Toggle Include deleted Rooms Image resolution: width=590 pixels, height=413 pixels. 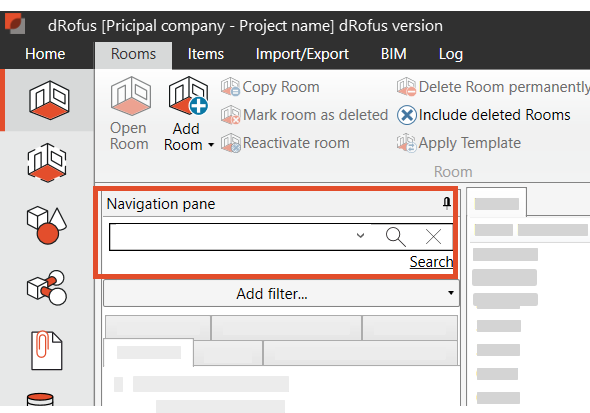coord(484,115)
